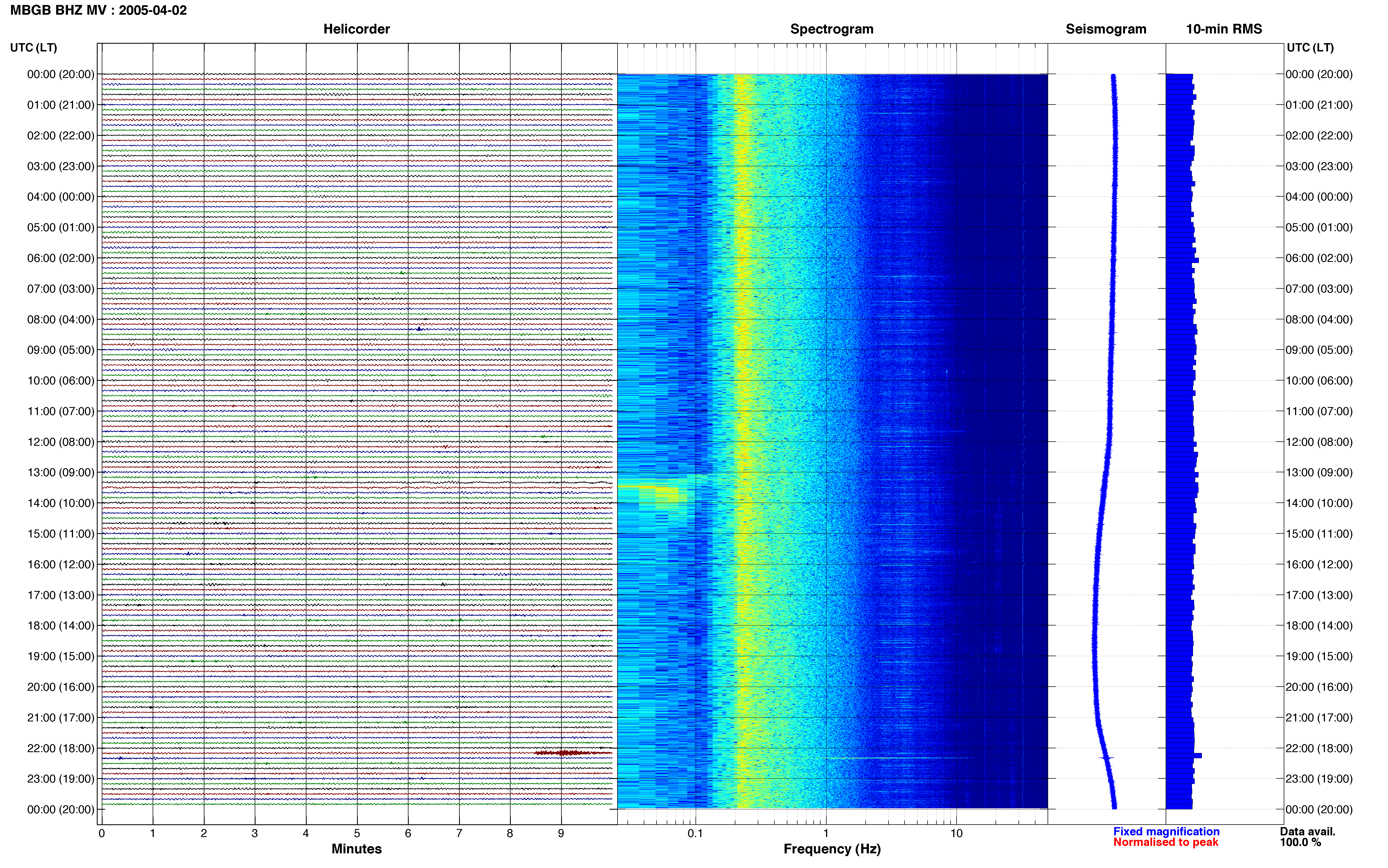This screenshot has width=1388, height=868.
Task: Click the seismogram spike near 22:00
Action: [x=1106, y=758]
